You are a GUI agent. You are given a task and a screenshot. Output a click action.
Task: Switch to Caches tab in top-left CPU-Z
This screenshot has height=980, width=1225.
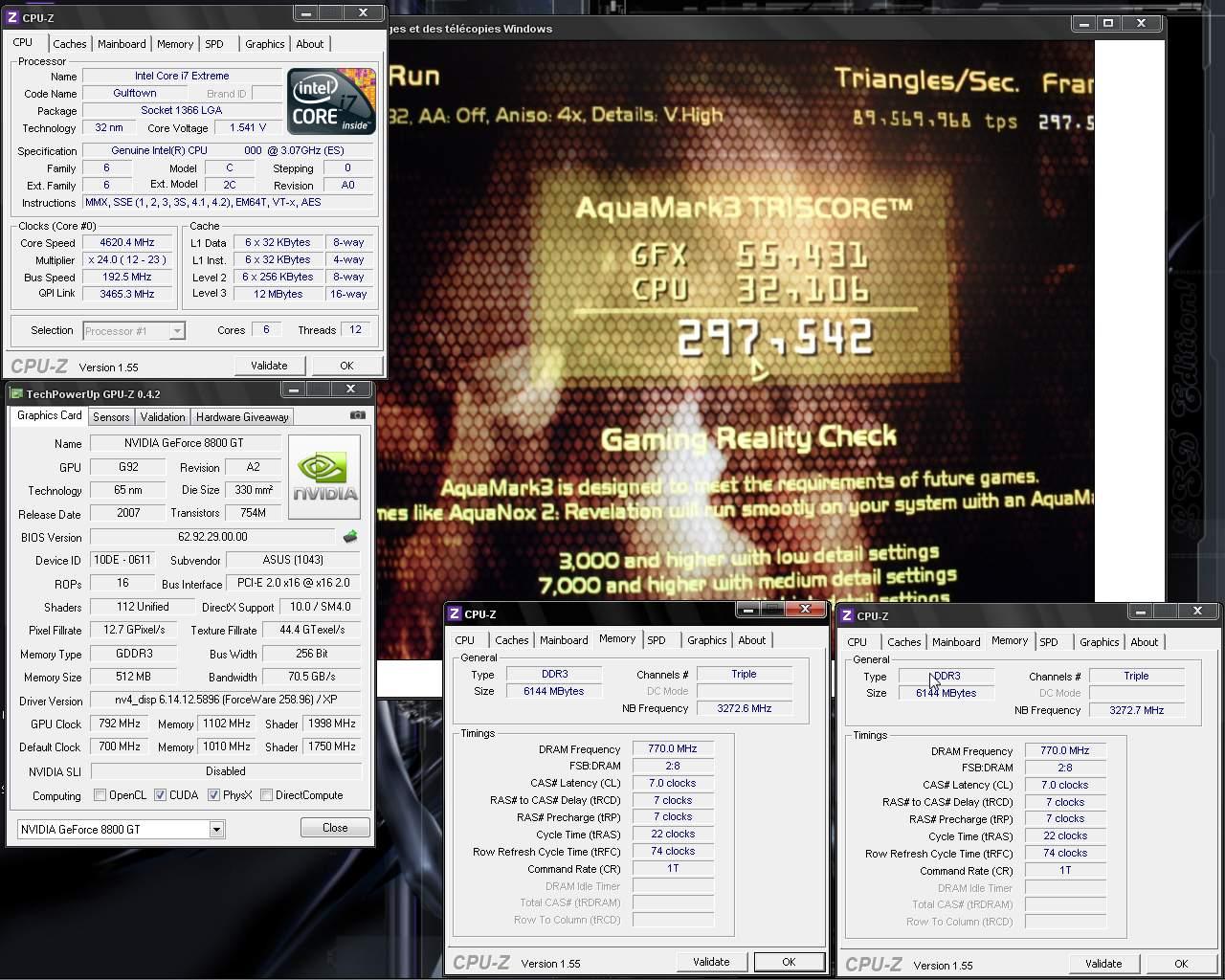(x=70, y=44)
